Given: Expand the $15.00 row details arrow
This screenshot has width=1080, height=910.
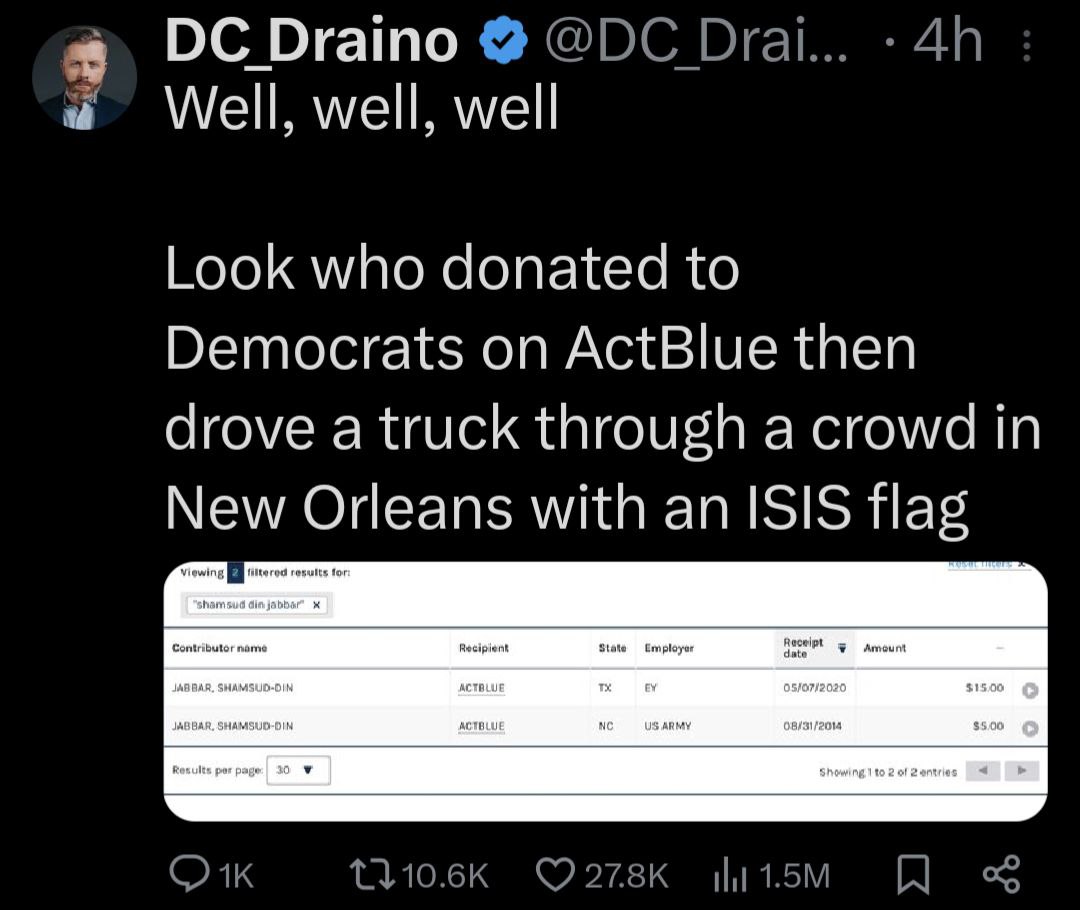Looking at the screenshot, I should [1029, 689].
